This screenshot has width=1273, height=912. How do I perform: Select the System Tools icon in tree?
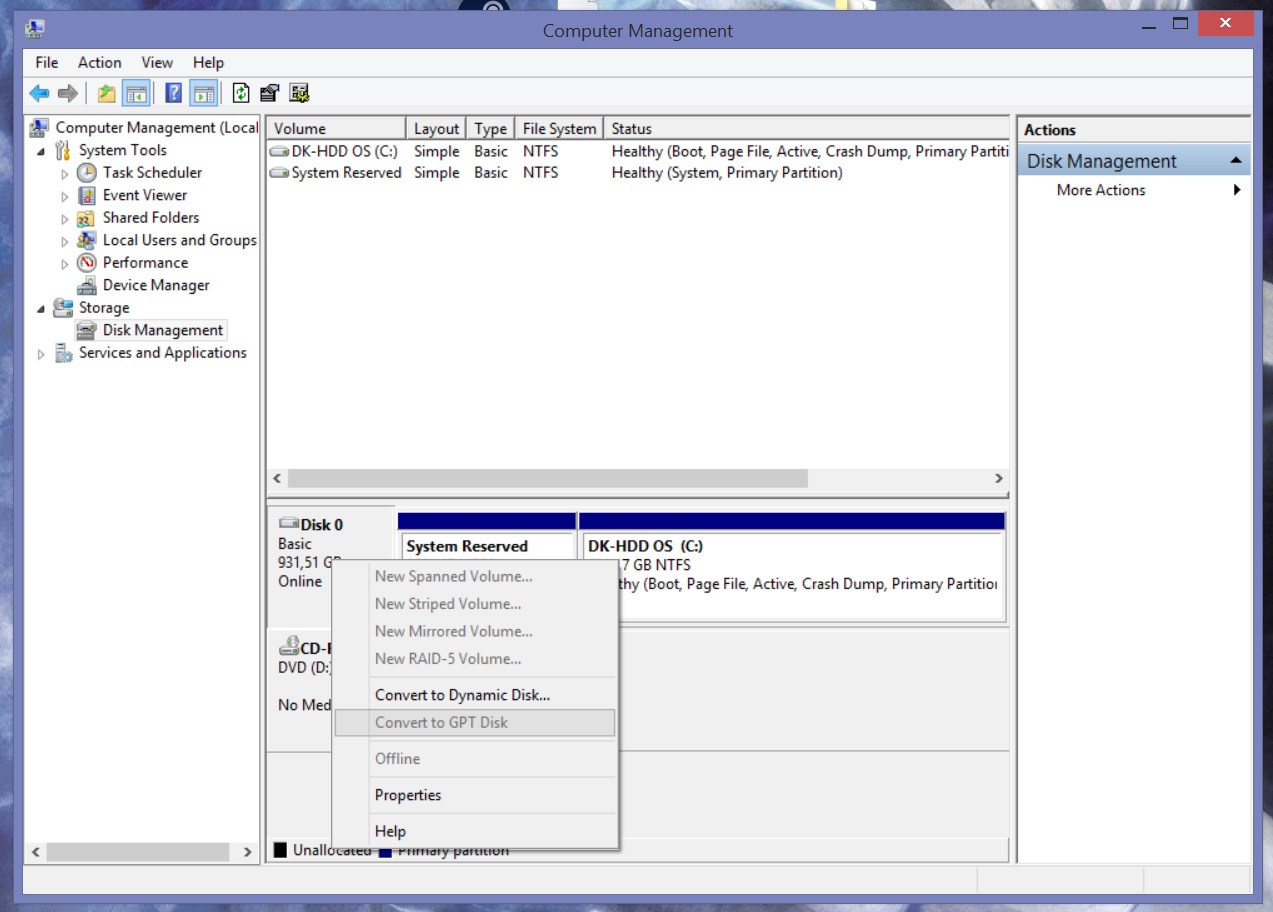coord(63,150)
